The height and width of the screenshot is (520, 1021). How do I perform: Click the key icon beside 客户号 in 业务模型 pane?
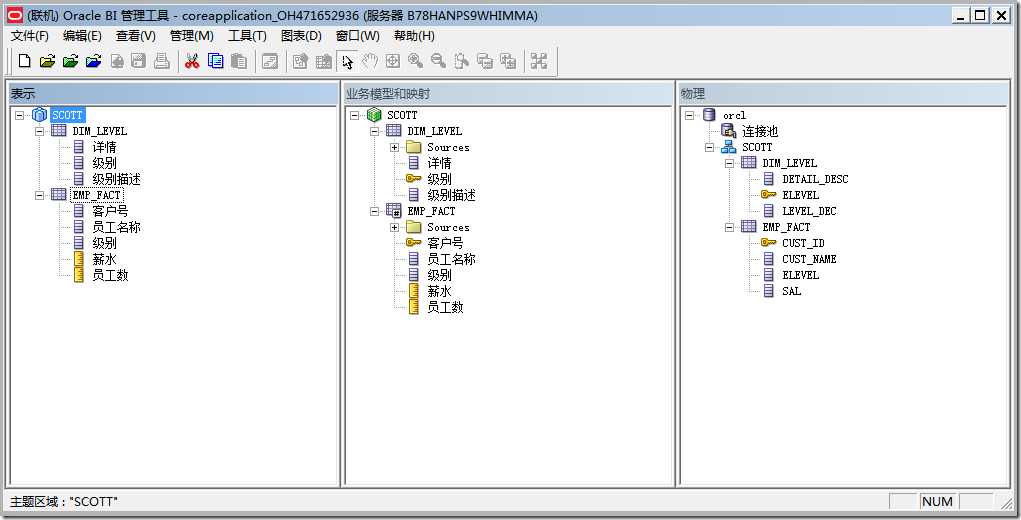[x=413, y=243]
